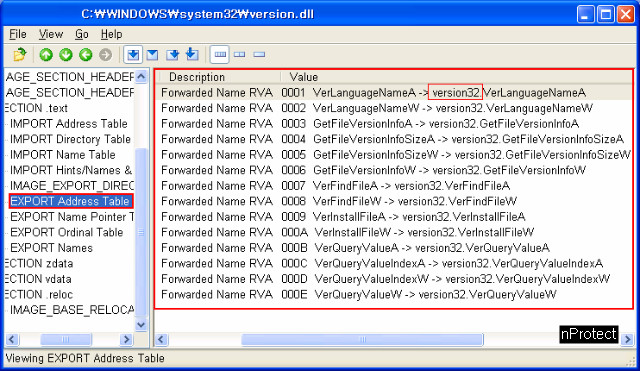Select row 000A VerInstallFileW
Viewport: 640px width, 371px height.
(394, 232)
